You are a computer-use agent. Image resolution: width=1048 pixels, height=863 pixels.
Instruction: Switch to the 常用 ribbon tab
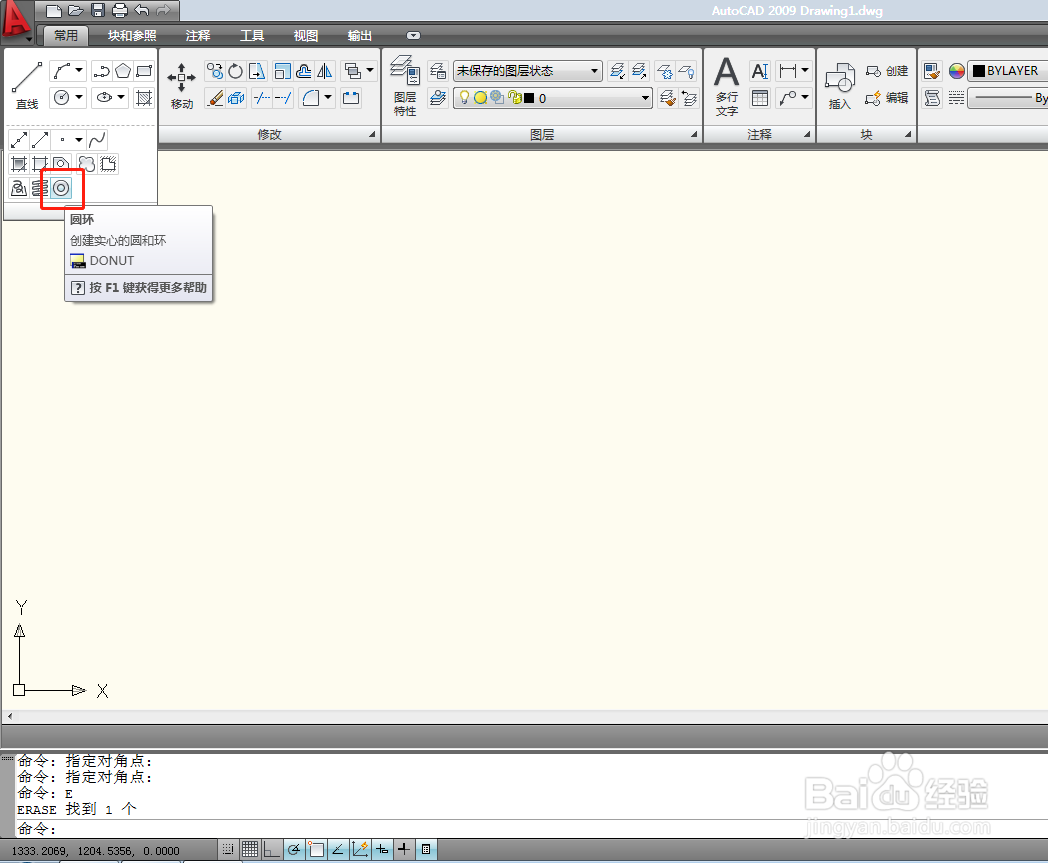(x=66, y=35)
